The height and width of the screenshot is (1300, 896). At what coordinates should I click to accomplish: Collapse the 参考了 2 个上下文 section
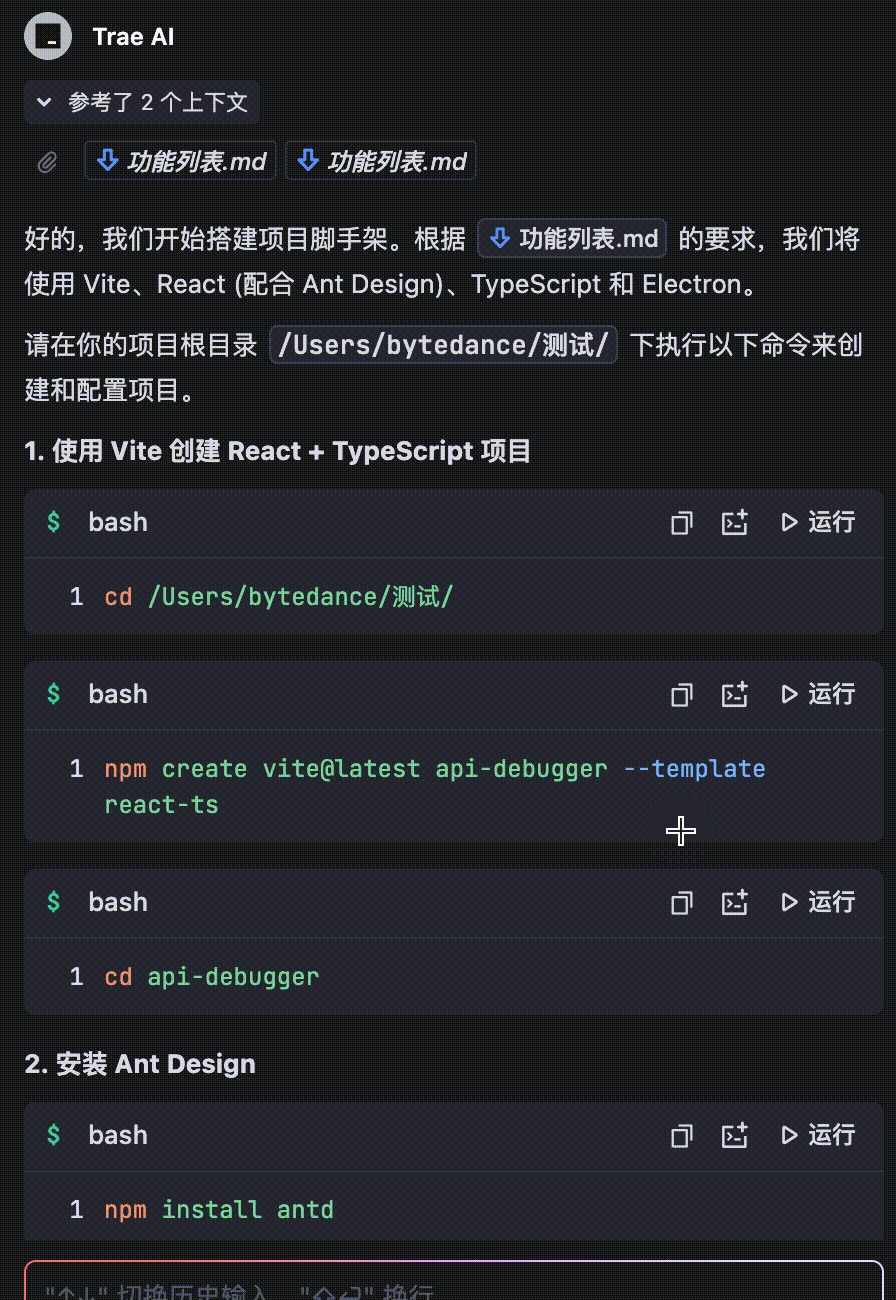coord(43,102)
